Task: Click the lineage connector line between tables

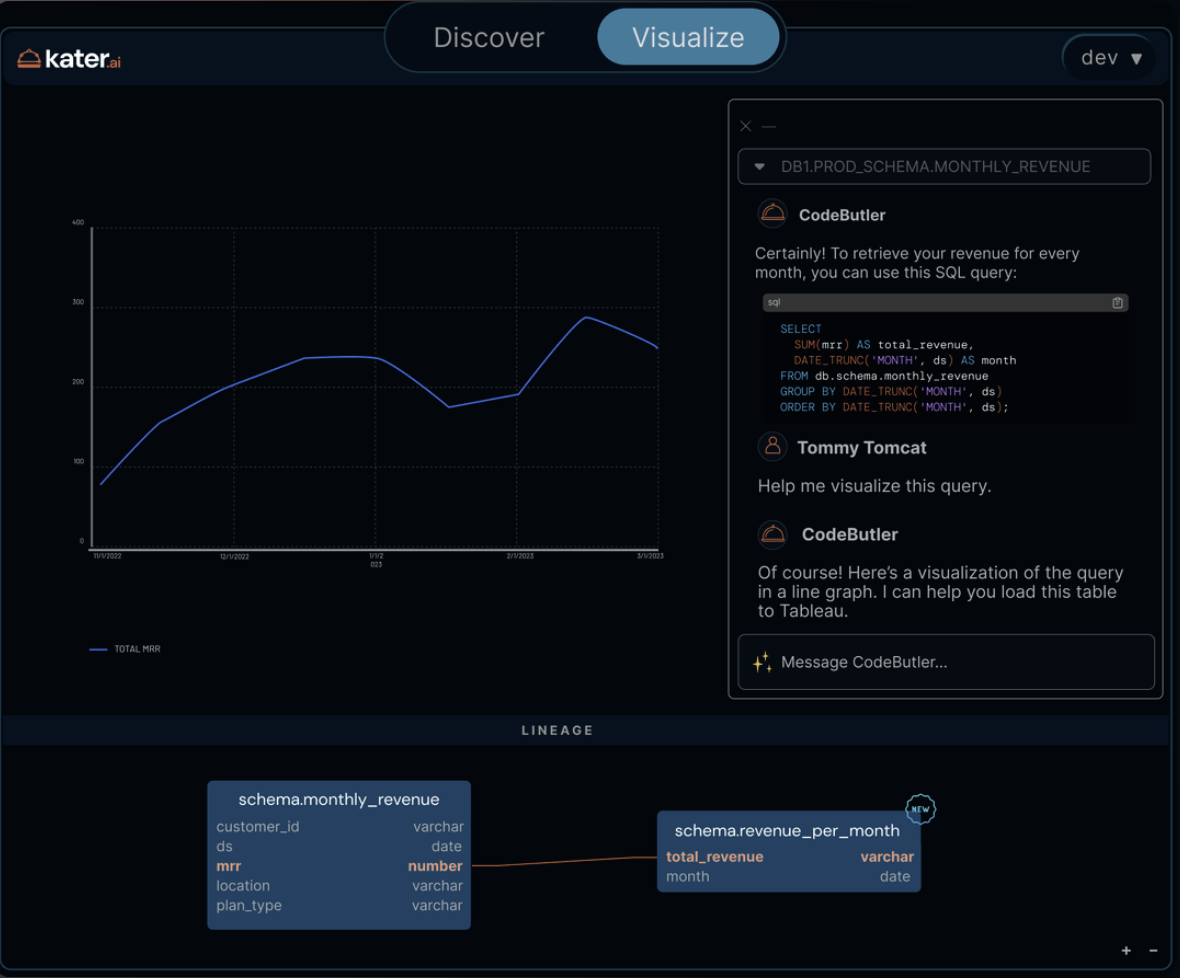Action: (564, 861)
